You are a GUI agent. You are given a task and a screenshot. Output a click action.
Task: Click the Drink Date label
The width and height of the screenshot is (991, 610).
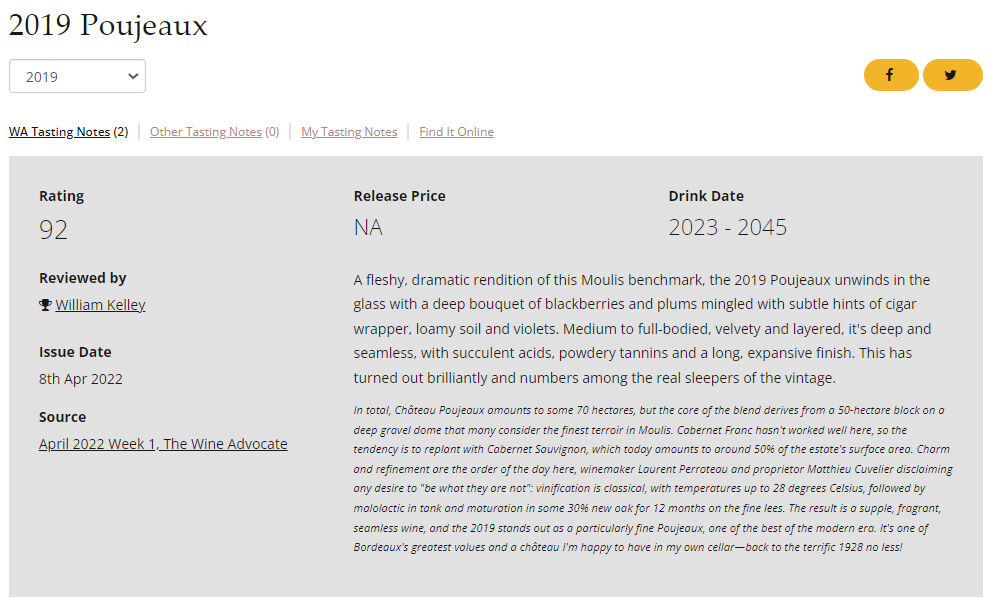[706, 196]
